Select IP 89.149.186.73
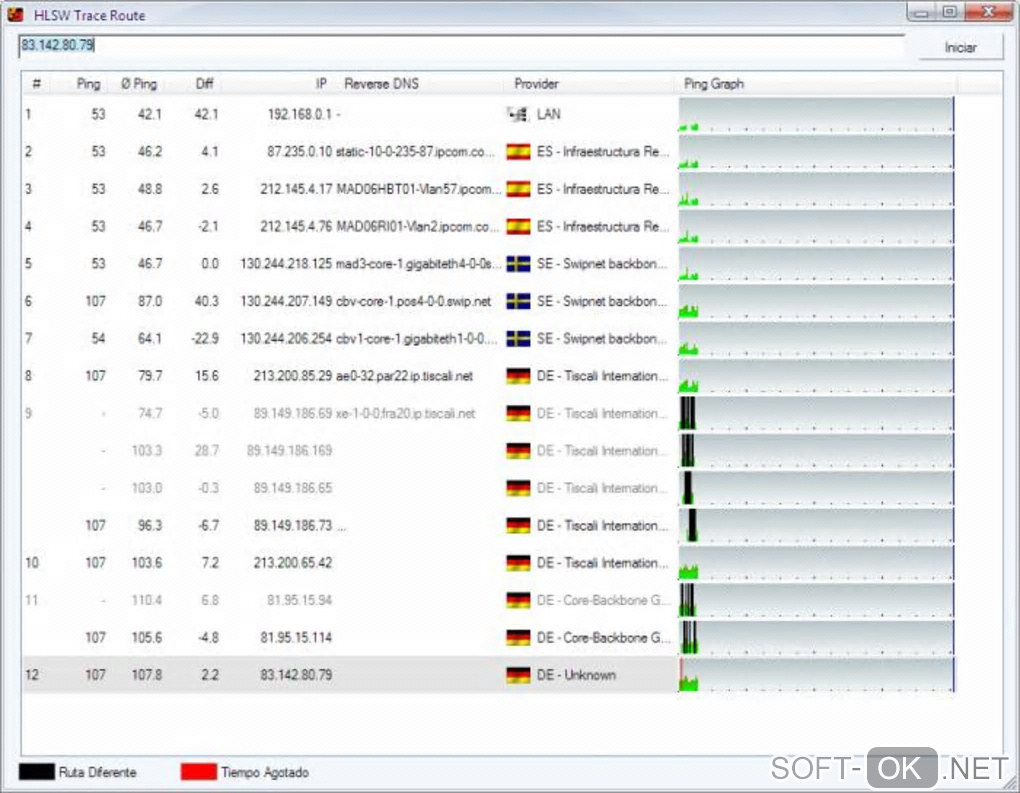 293,525
